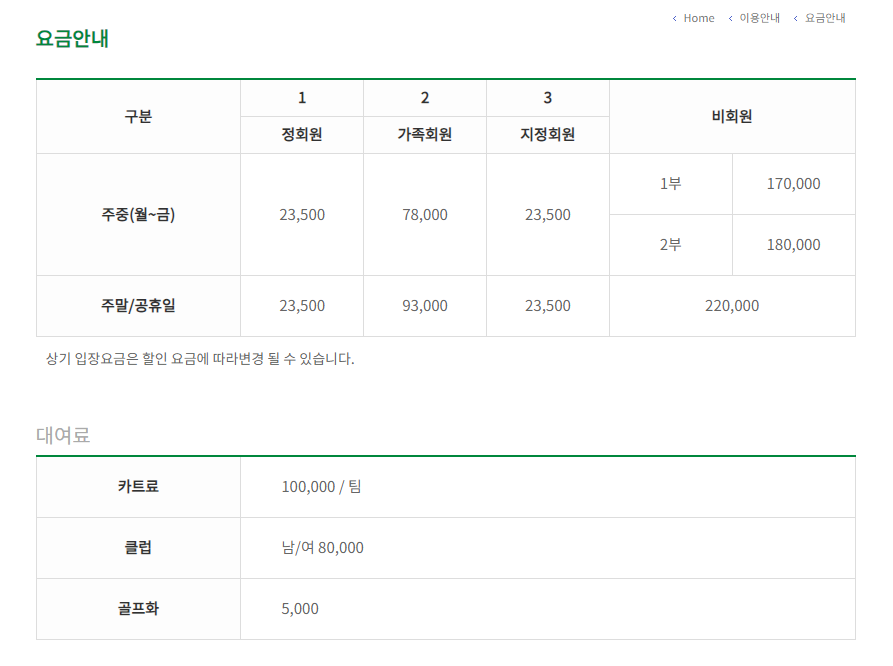Click the 100,000 / 팀 cart fee
Viewport: 893px width, 666px height.
click(322, 487)
